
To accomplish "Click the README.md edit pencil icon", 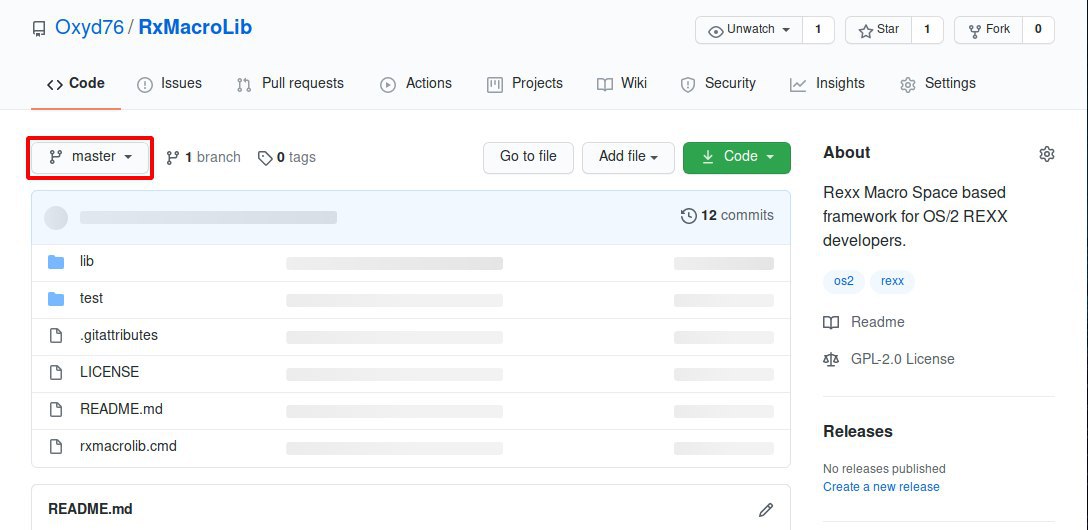I will 766,510.
